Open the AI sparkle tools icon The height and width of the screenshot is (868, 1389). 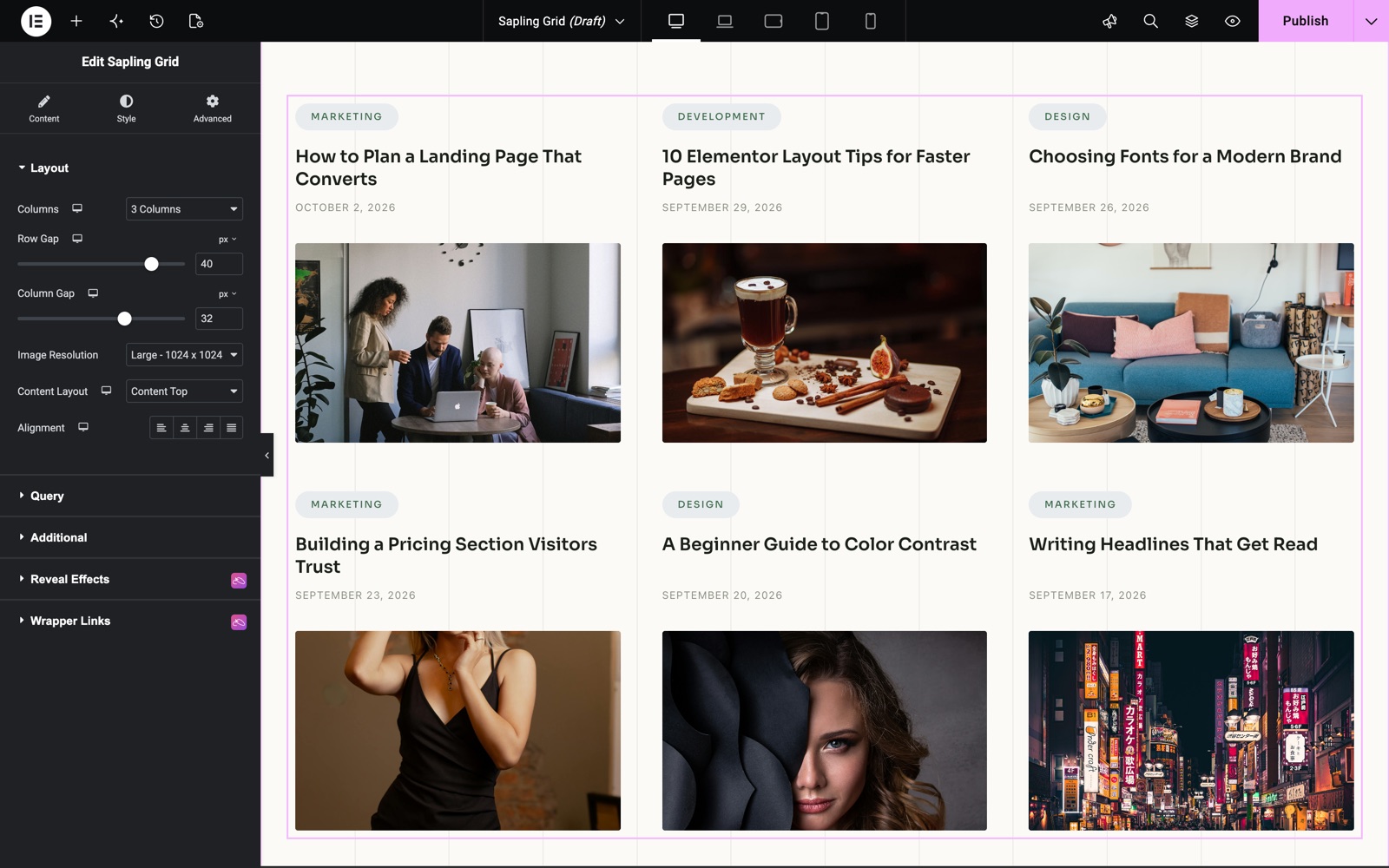tap(116, 21)
